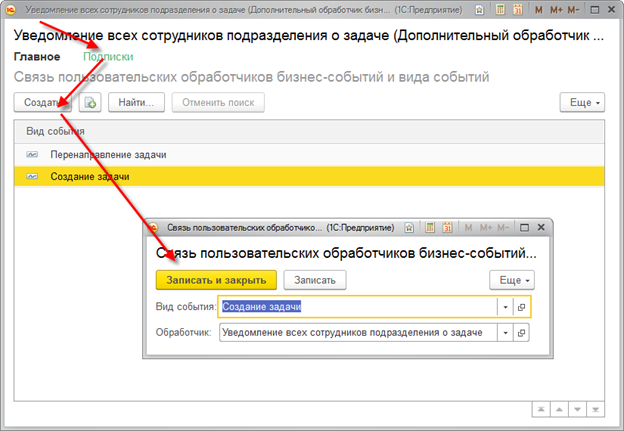Click the copy-record icon next to Создать
The width and height of the screenshot is (624, 431).
click(91, 103)
